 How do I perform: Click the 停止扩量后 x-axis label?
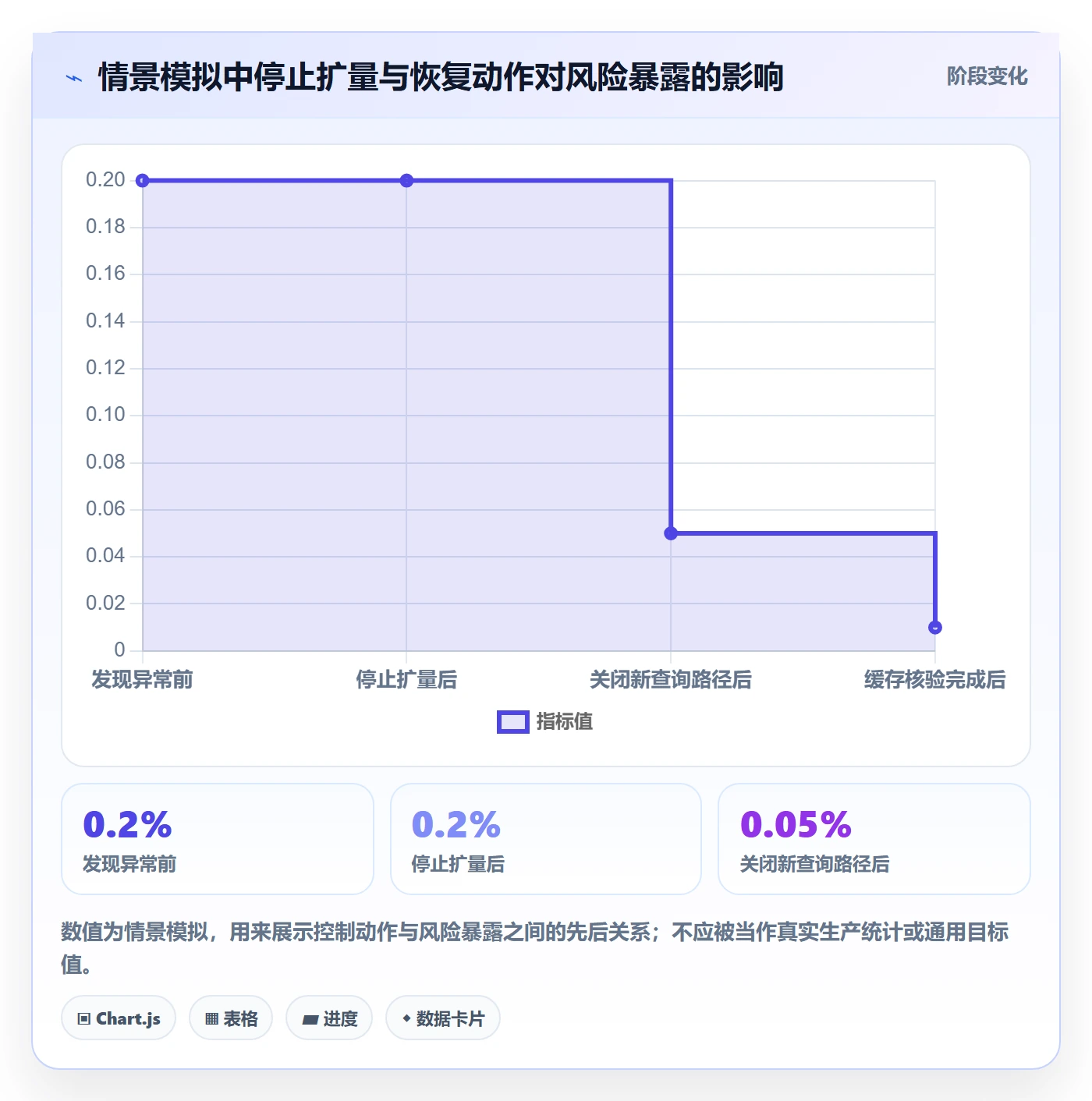click(406, 680)
